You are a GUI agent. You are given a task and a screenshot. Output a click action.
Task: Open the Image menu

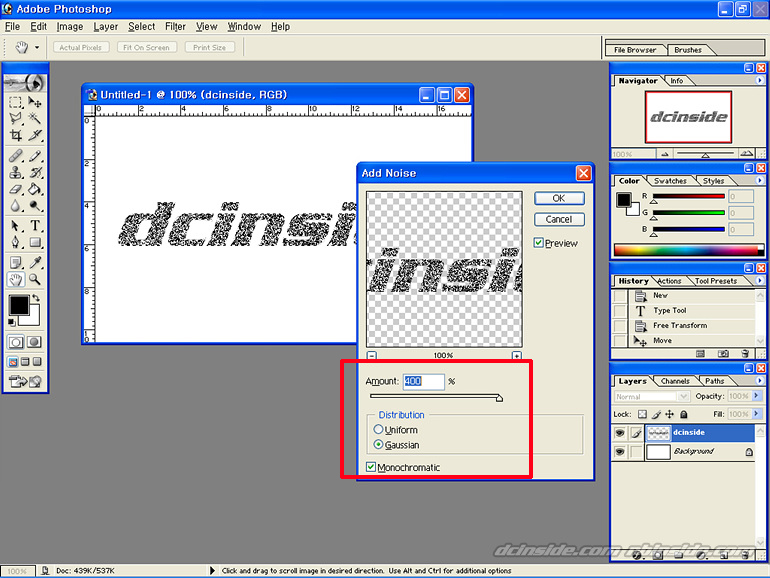point(70,27)
